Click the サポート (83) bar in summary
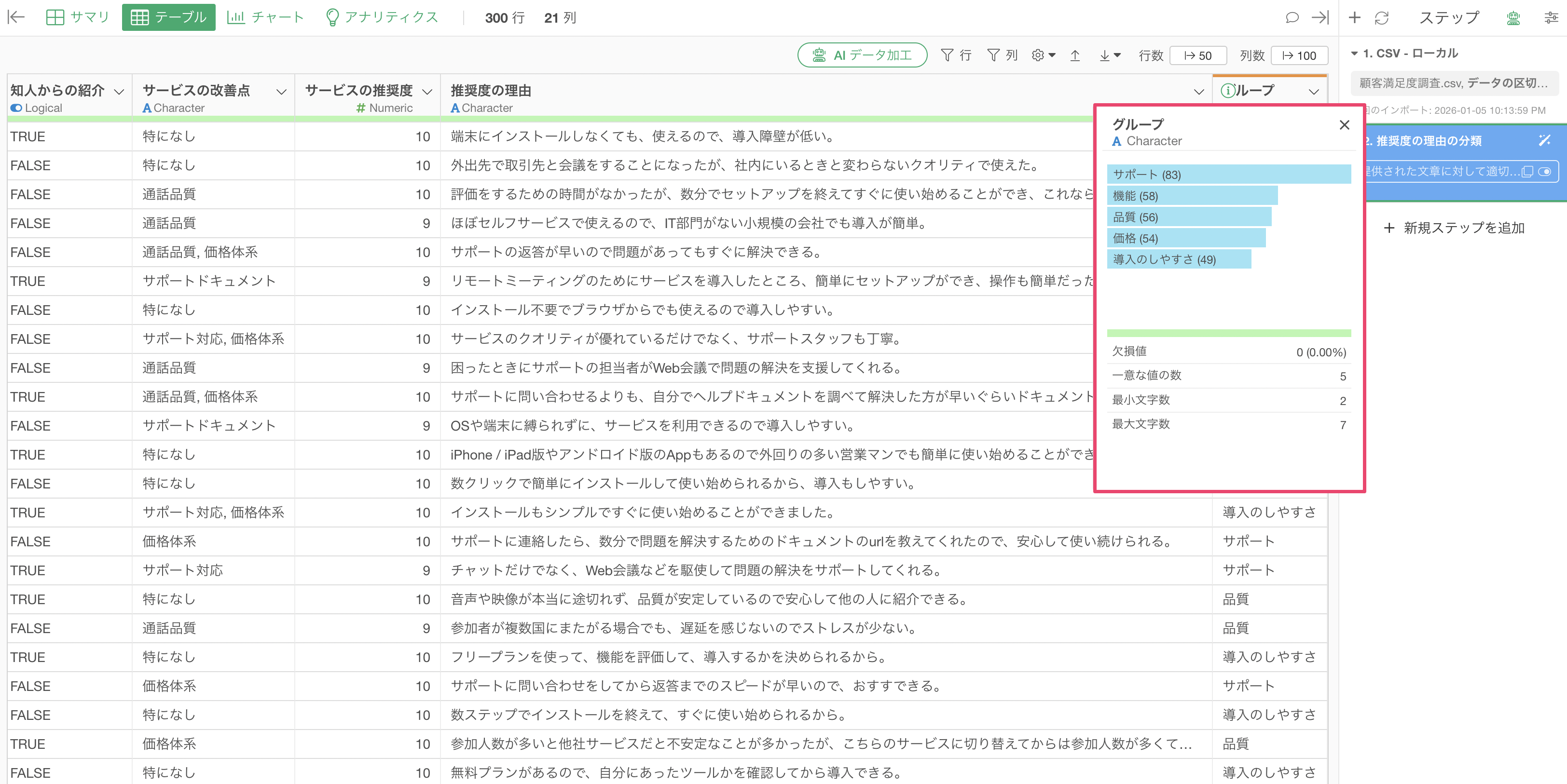This screenshot has width=1567, height=784. pos(1228,175)
